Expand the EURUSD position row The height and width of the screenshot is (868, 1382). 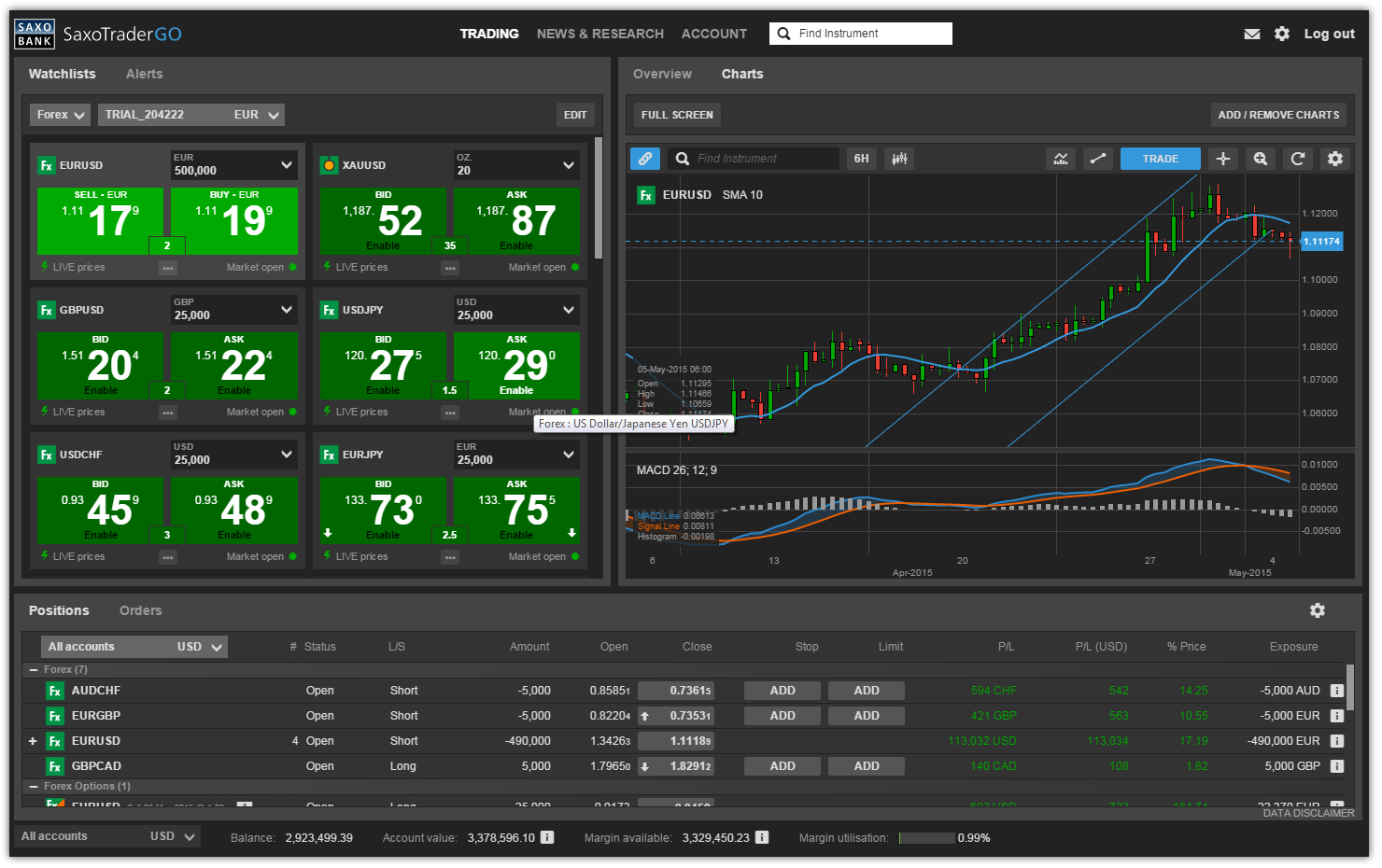point(33,741)
